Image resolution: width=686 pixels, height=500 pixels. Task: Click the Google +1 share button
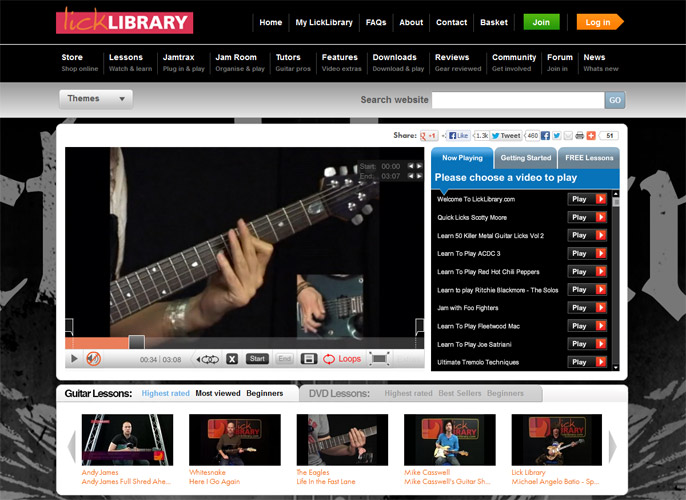coord(429,136)
